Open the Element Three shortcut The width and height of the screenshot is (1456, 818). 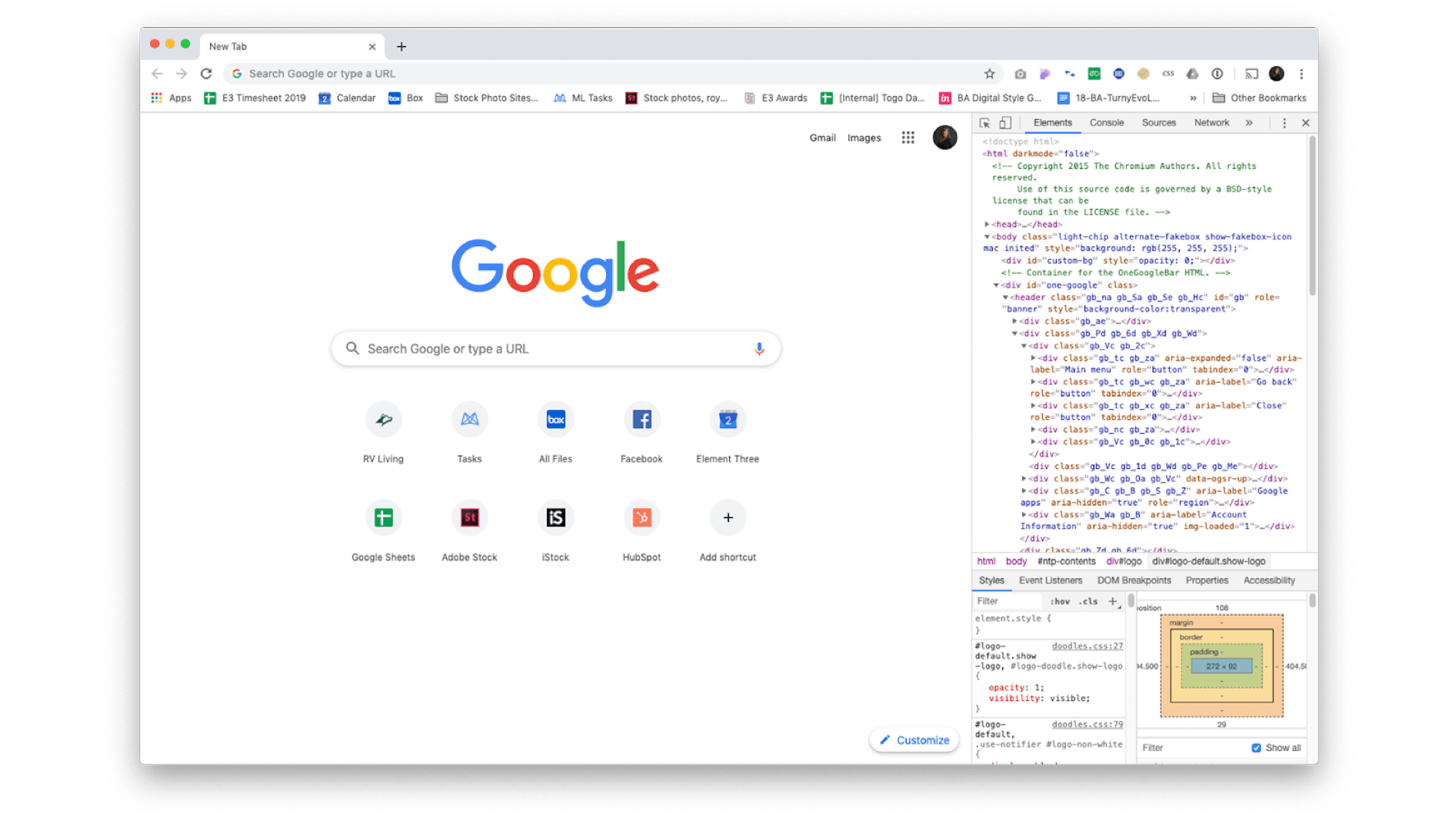pyautogui.click(x=728, y=433)
